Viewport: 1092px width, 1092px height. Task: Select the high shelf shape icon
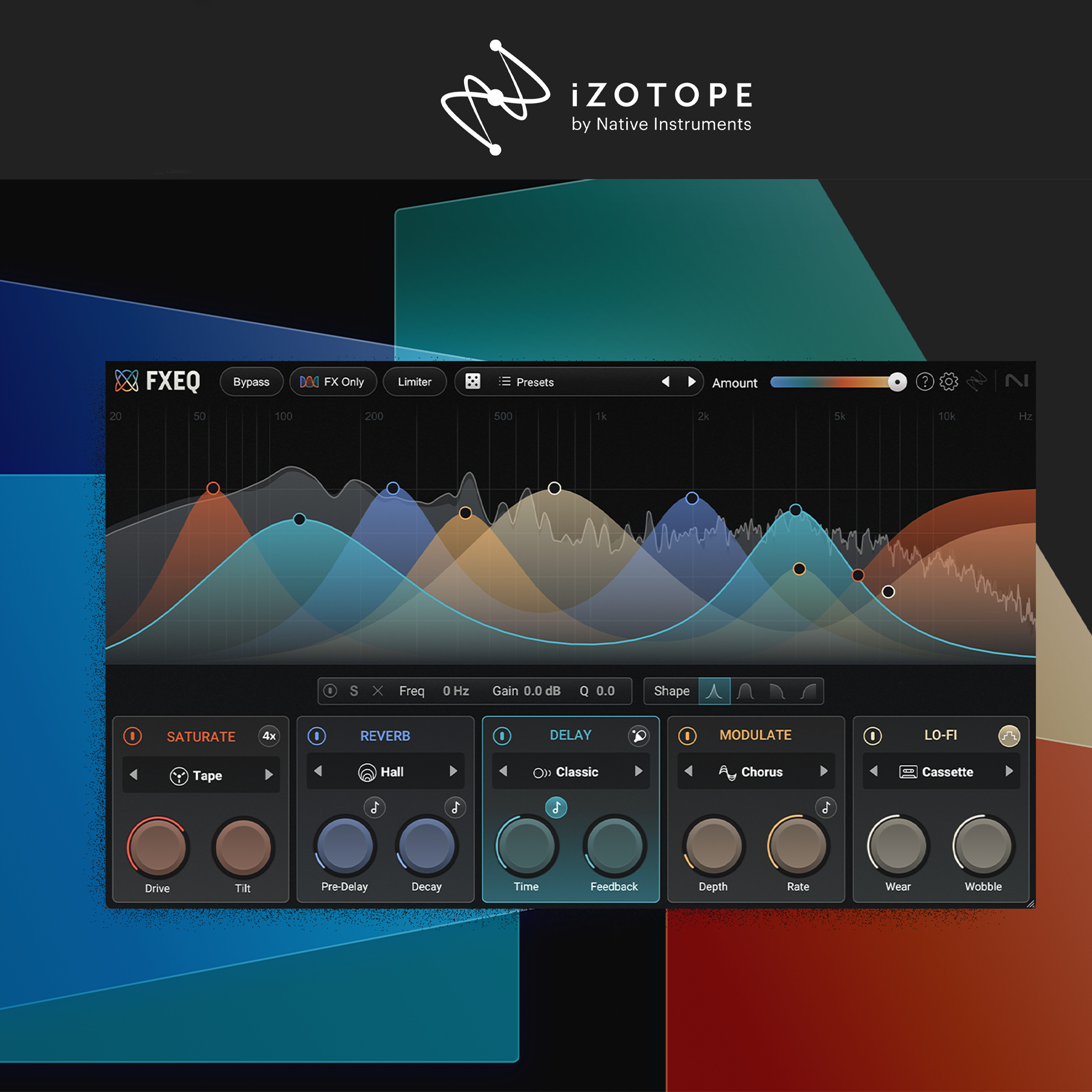tap(808, 691)
